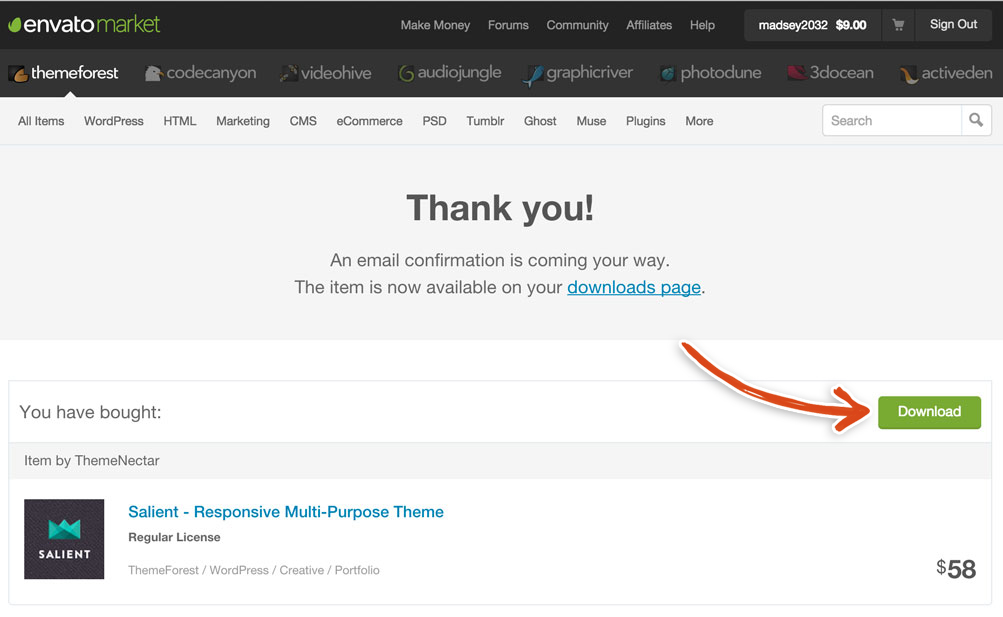
Task: Open the shopping cart icon
Action: coord(898,25)
